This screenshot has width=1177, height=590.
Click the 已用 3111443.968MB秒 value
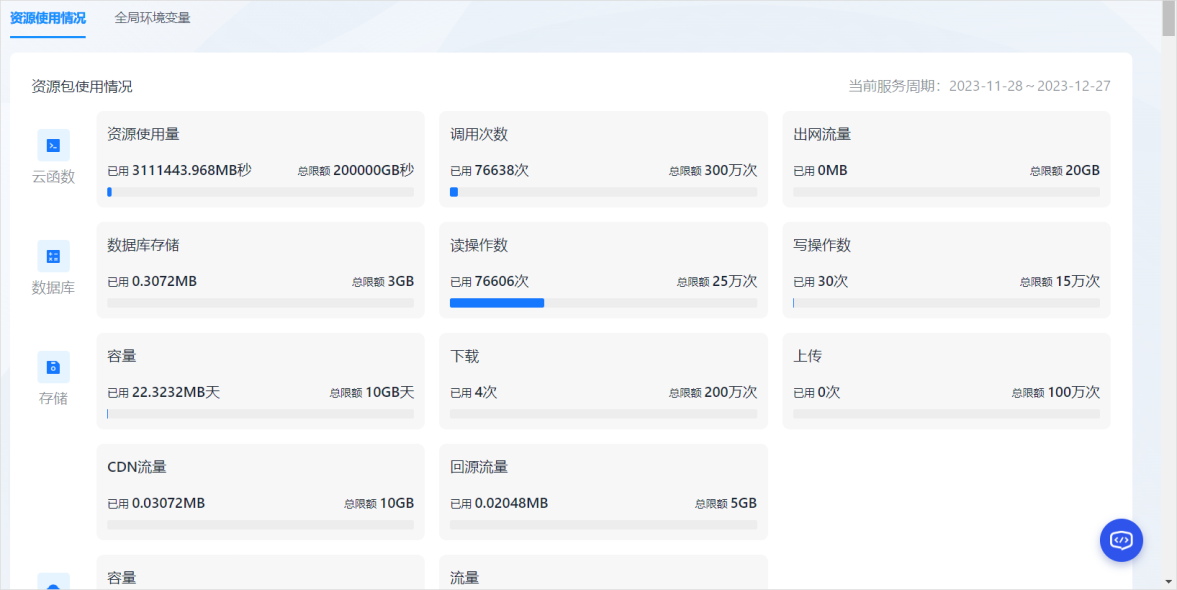point(179,170)
